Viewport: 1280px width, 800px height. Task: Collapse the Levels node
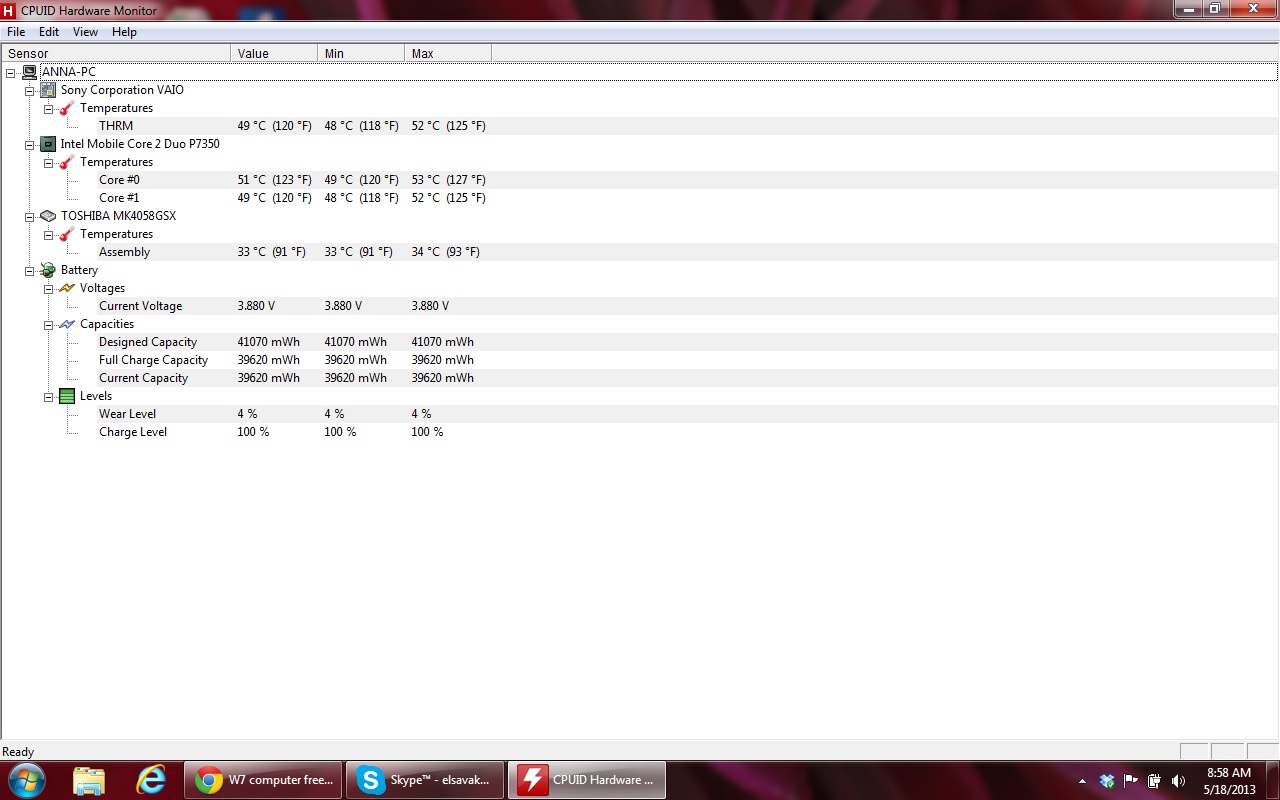coord(48,396)
